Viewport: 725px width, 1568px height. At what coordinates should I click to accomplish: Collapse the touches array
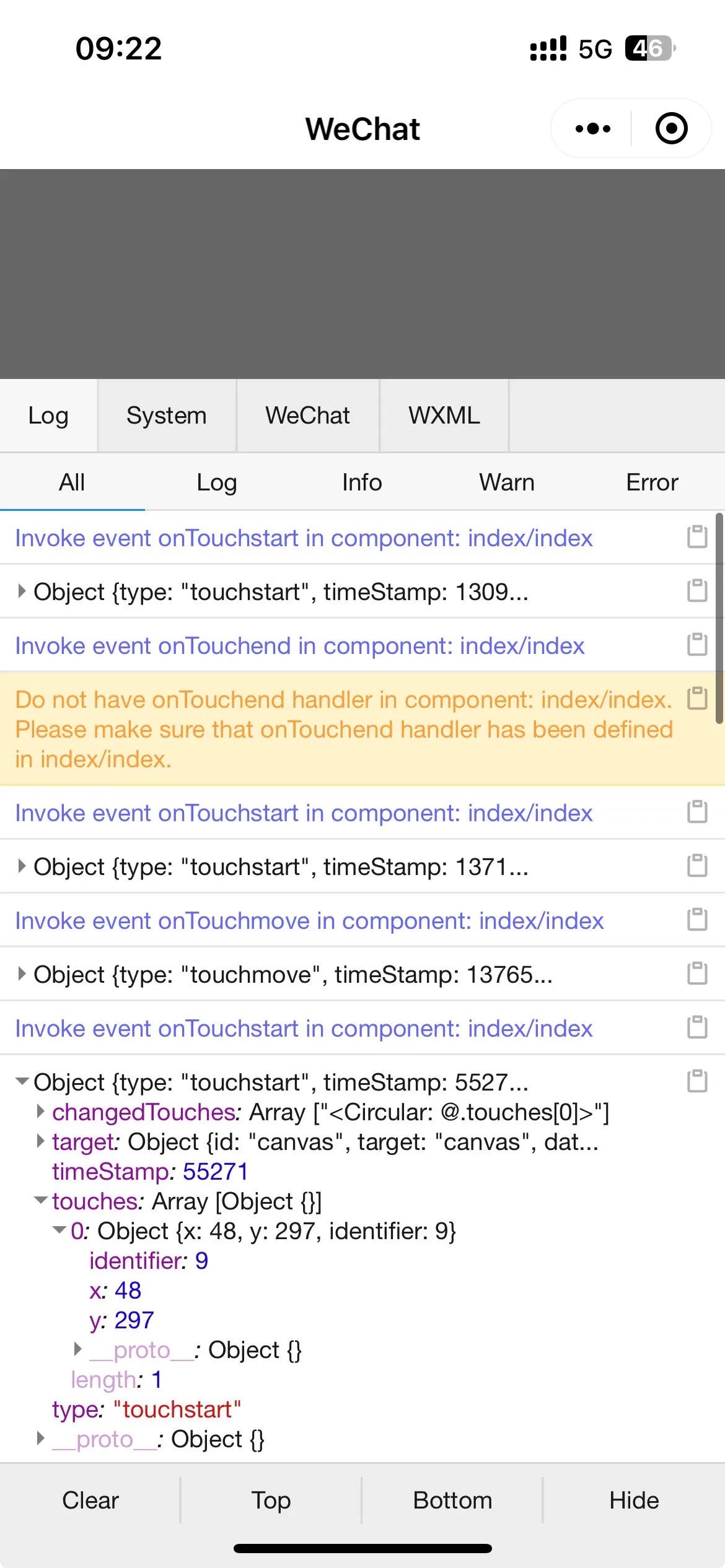40,1201
